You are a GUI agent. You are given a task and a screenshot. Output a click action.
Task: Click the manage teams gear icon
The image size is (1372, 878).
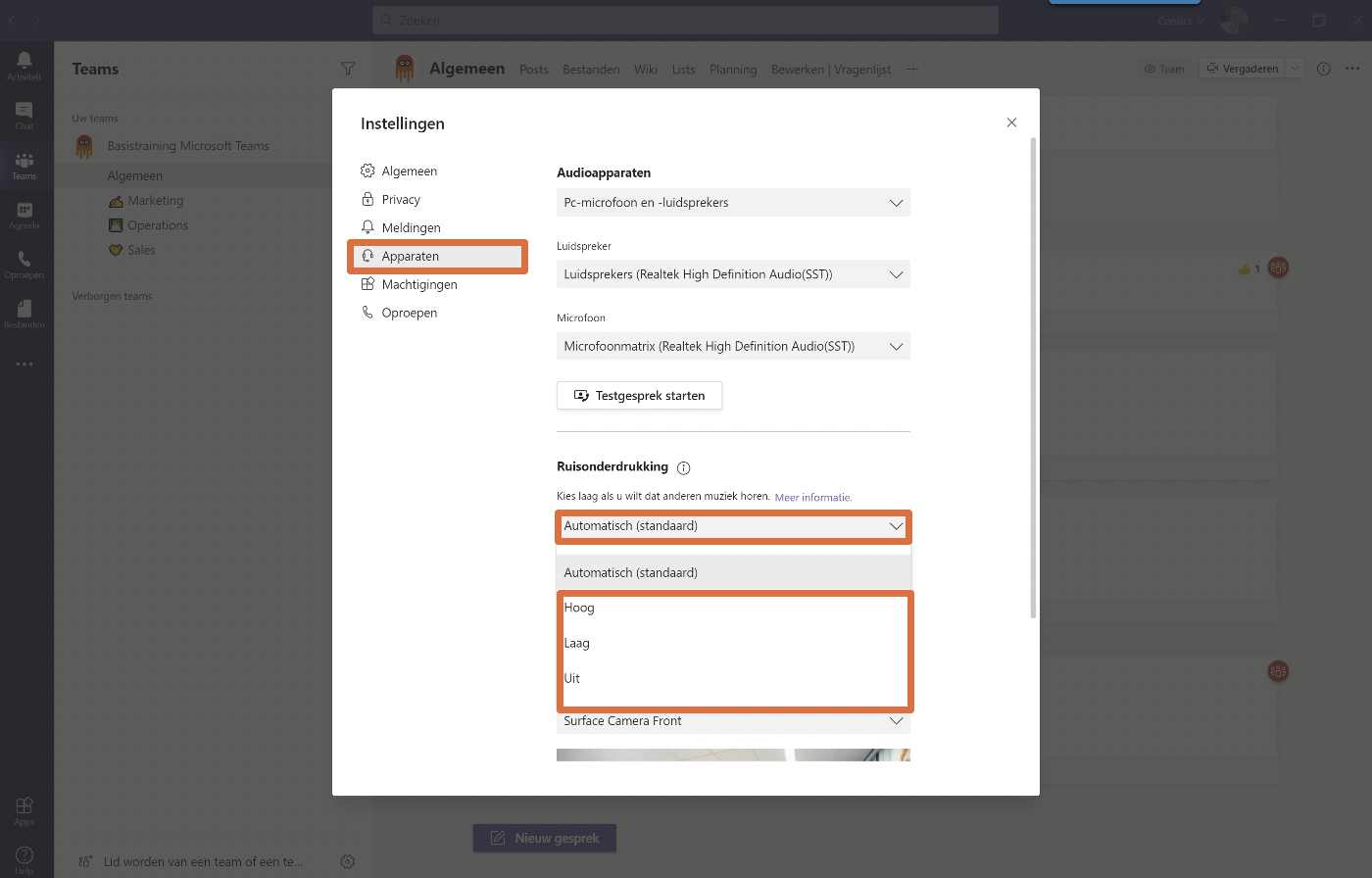coord(347,862)
